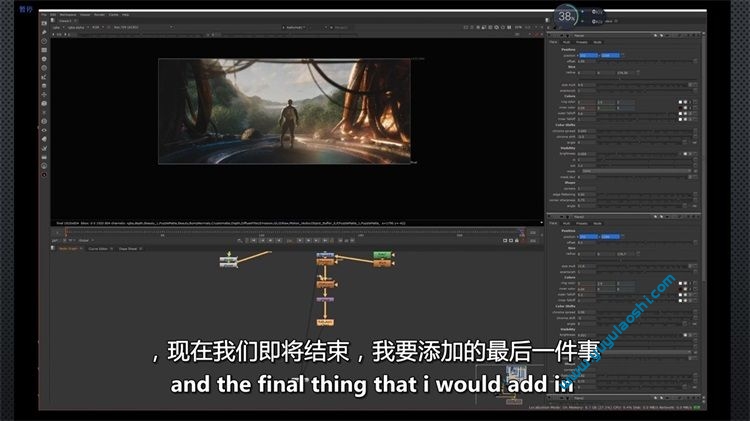Open the viewer rgba channel layer dropdown
The width and height of the screenshot is (750, 421).
click(58, 27)
